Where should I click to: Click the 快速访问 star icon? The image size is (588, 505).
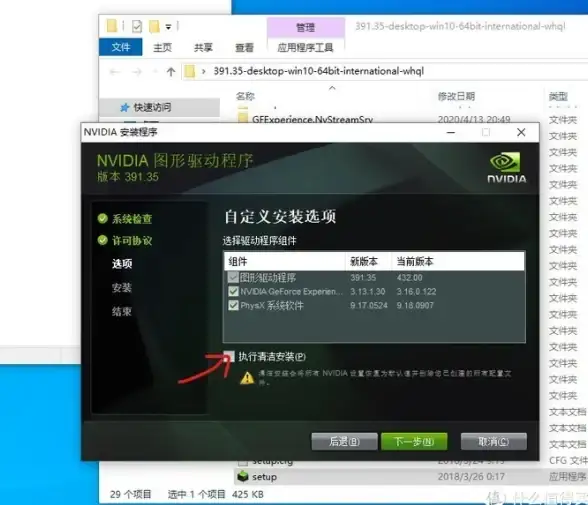click(124, 108)
